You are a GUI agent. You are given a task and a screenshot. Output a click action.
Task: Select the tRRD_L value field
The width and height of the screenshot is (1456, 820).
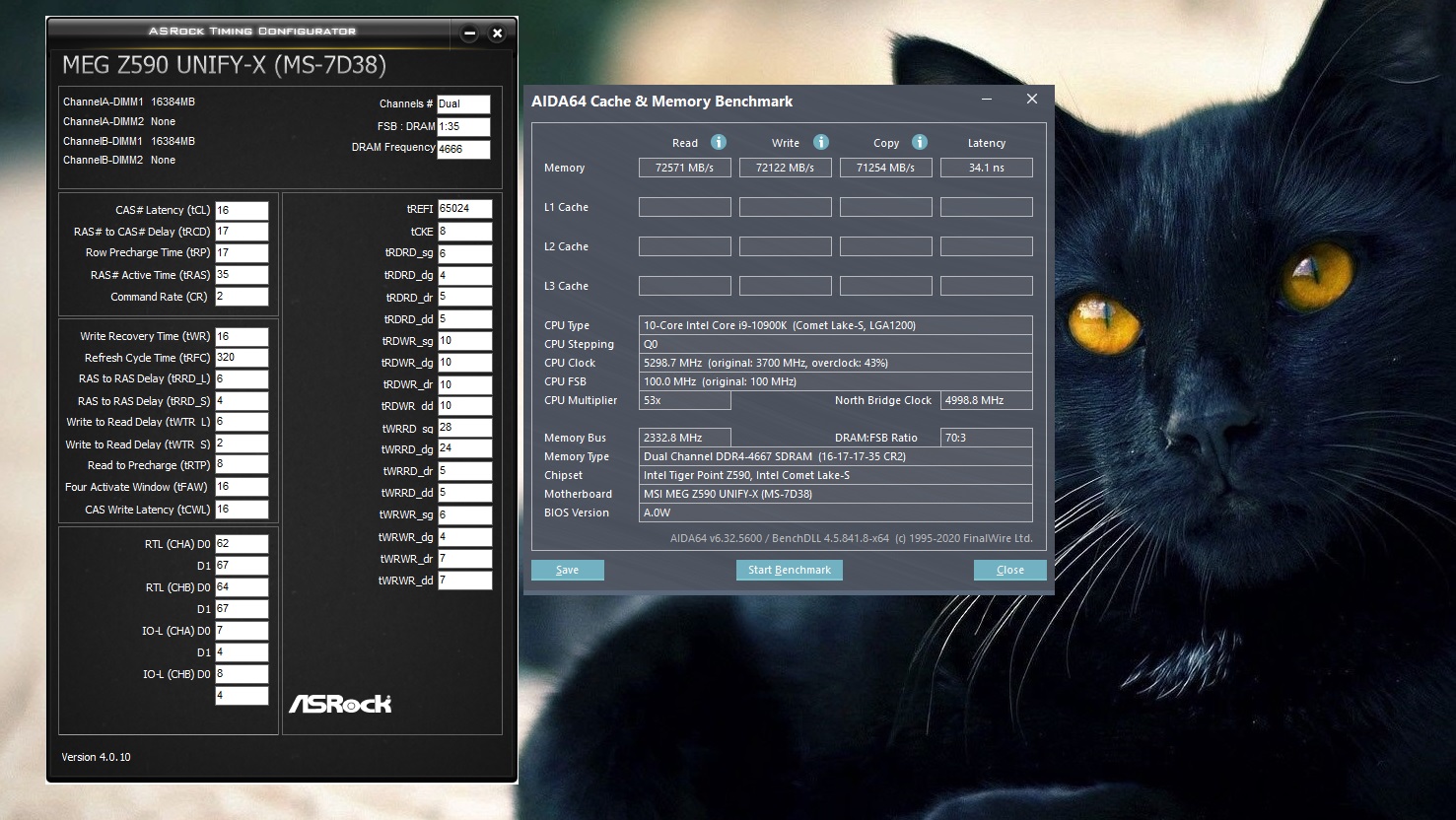(x=242, y=379)
